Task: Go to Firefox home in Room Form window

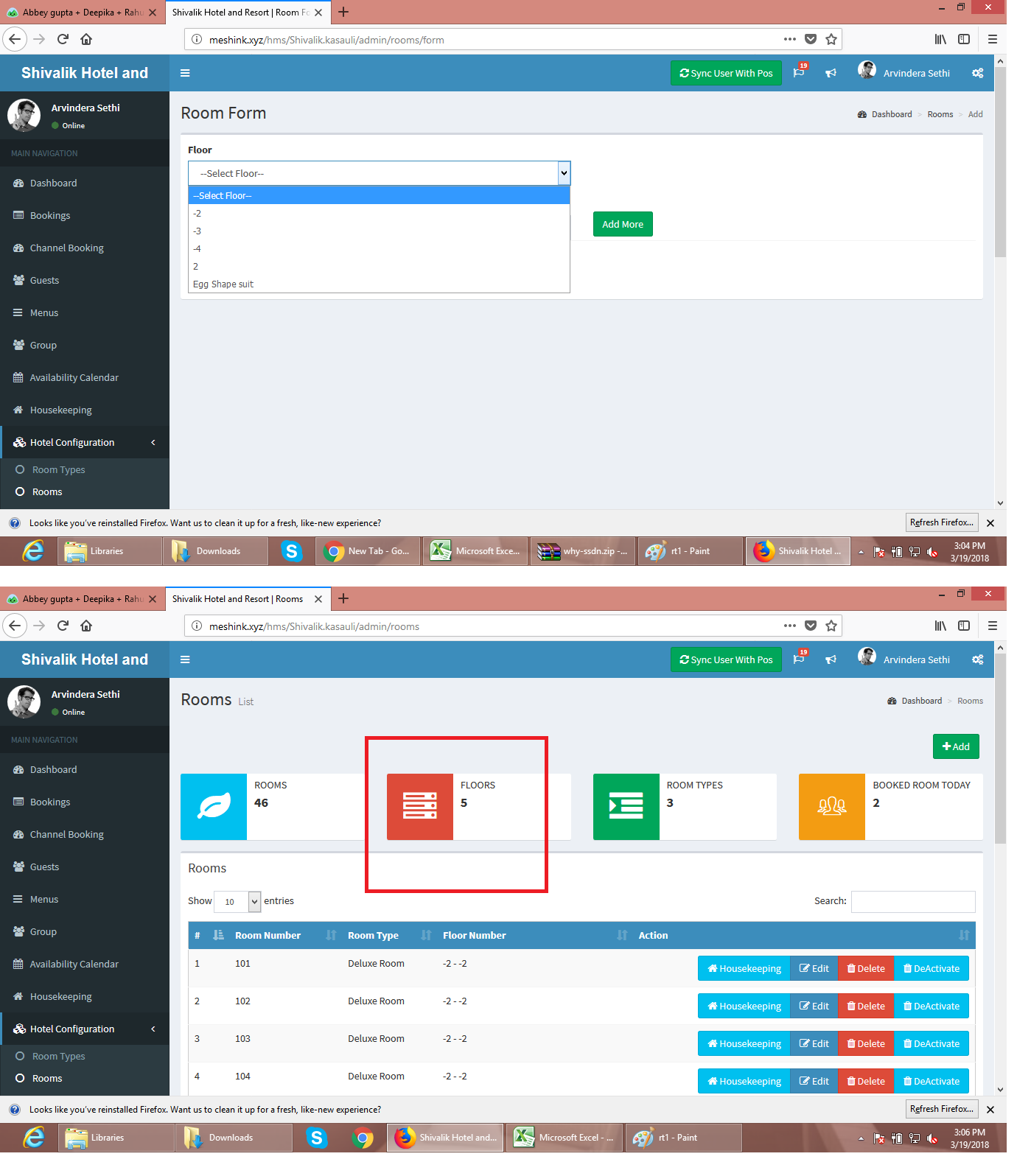Action: click(x=86, y=39)
